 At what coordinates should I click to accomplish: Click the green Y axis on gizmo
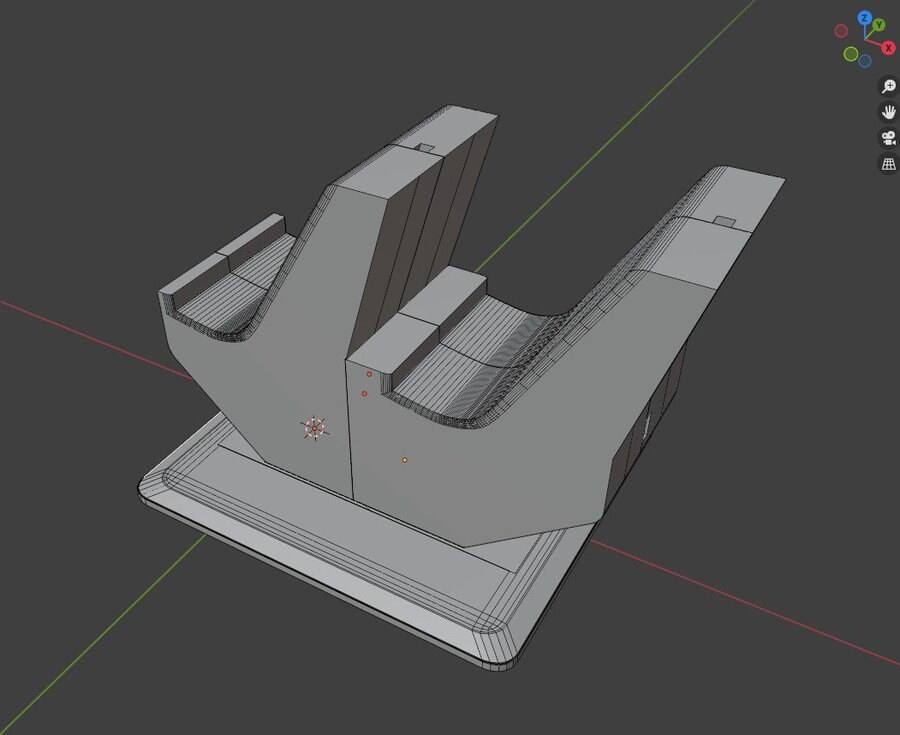coord(879,25)
